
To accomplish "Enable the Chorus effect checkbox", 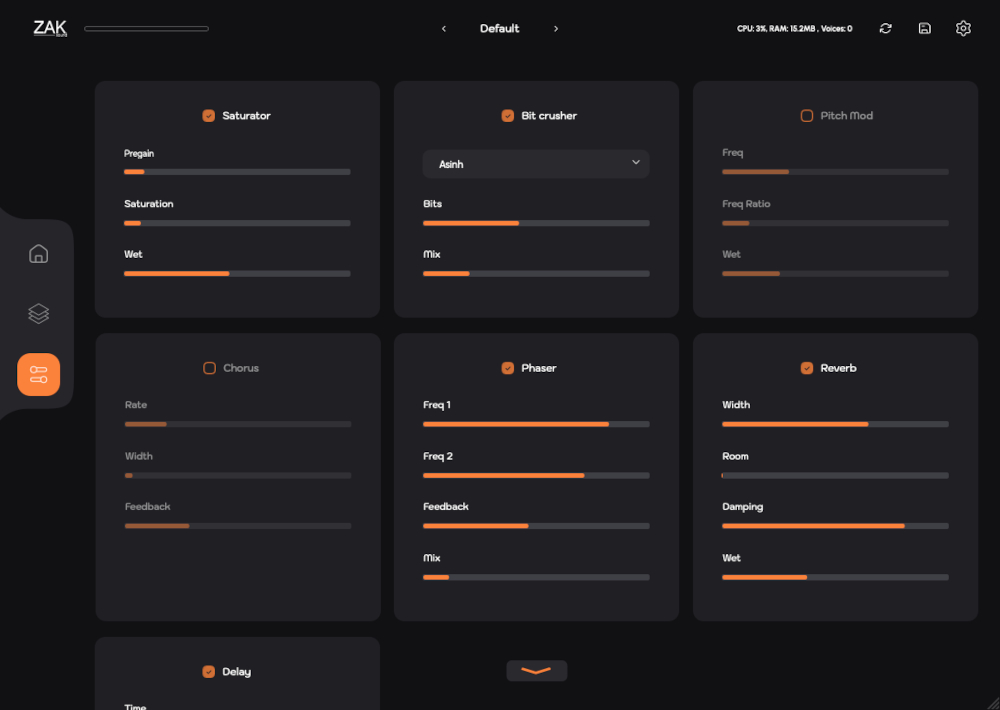I will point(209,368).
